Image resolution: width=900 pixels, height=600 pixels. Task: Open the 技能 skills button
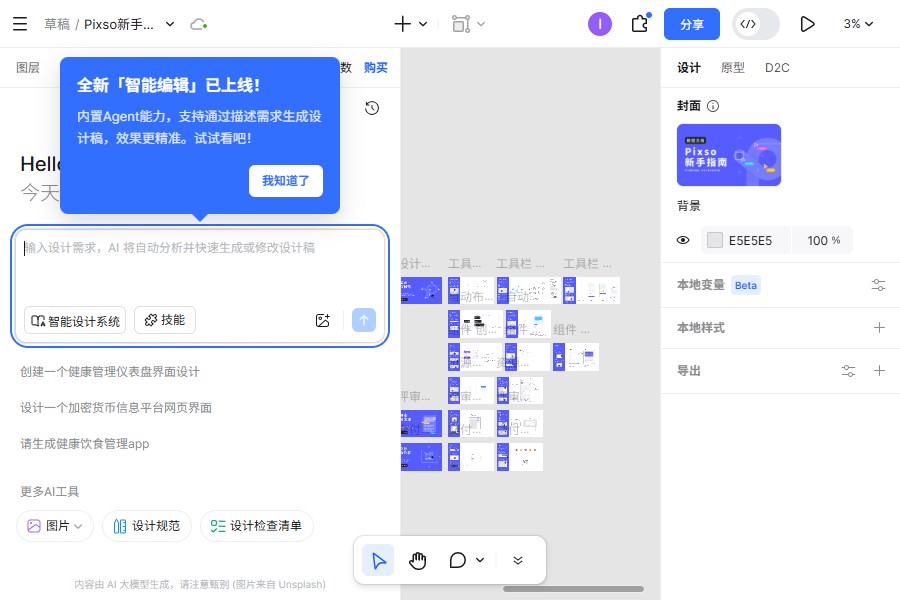[x=165, y=320]
